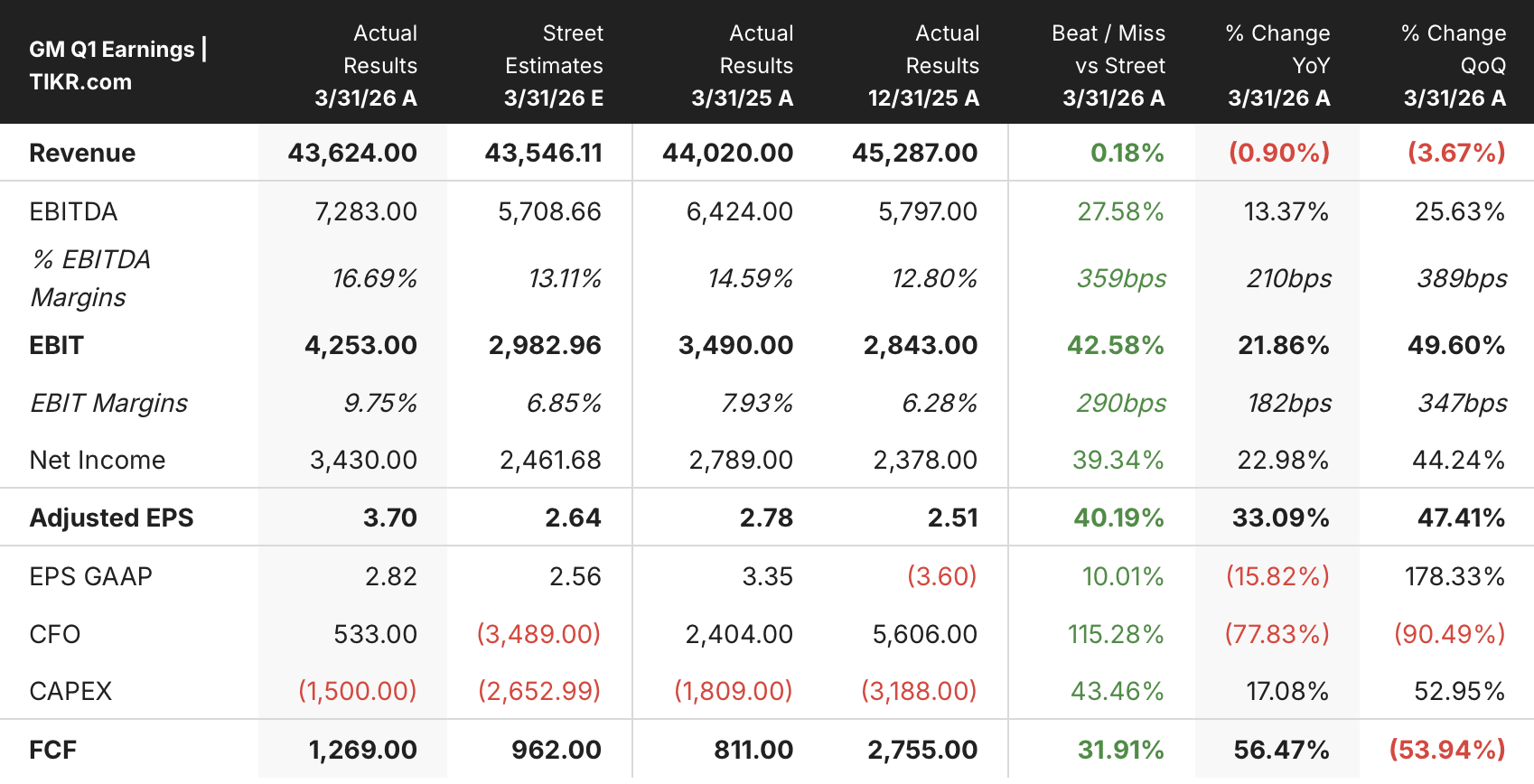Click the CAPEX beat 43.46%
Screen dimensions: 1534x784
(x=1118, y=691)
